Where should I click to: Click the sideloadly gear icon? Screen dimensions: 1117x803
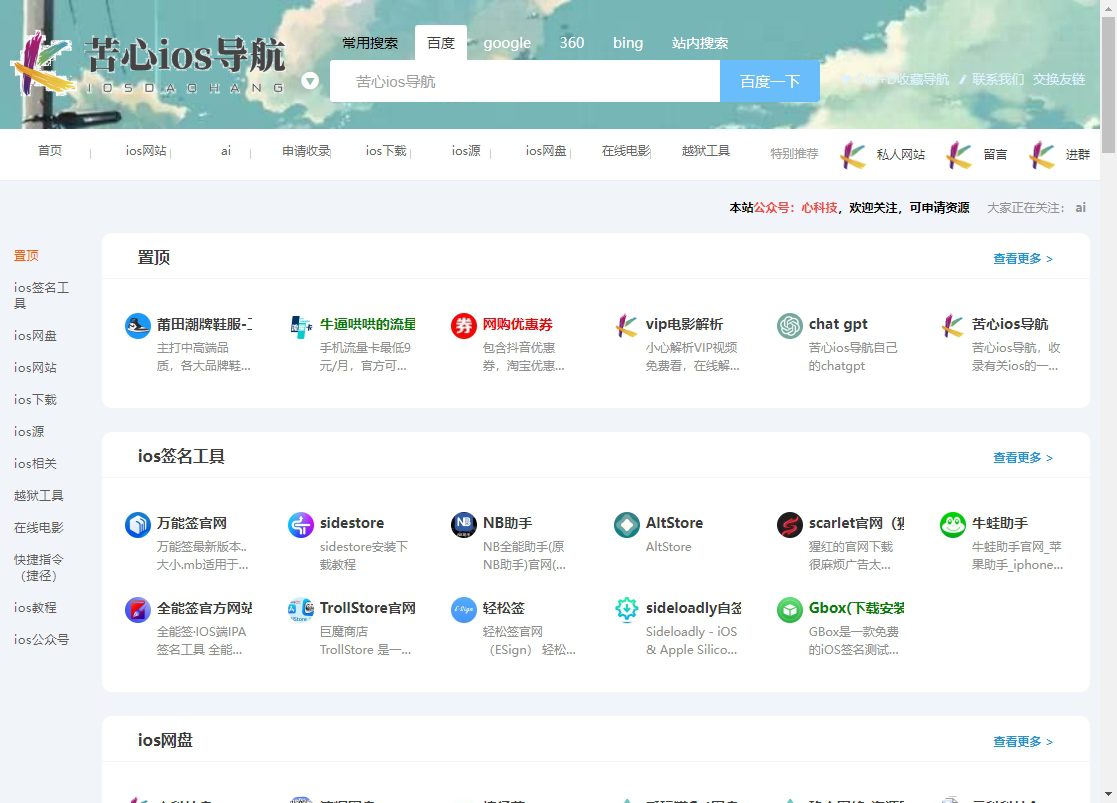(627, 609)
